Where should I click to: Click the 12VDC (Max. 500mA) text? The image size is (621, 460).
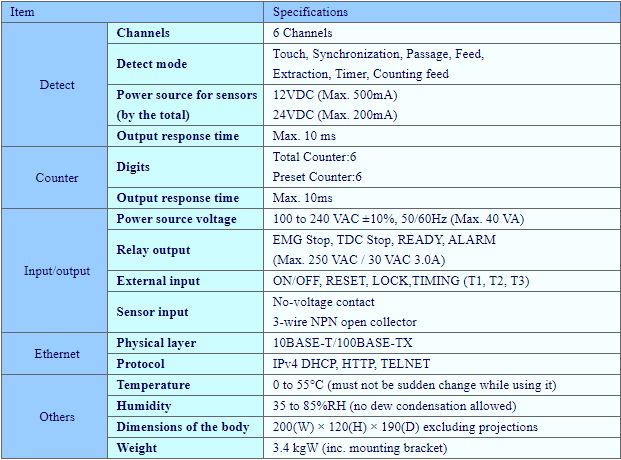pyautogui.click(x=334, y=95)
